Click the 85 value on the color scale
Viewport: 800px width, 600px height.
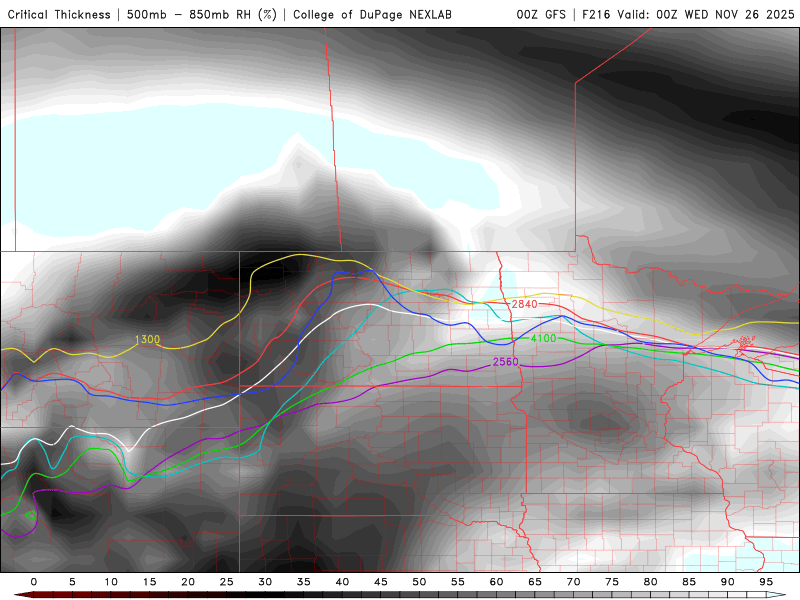(689, 582)
